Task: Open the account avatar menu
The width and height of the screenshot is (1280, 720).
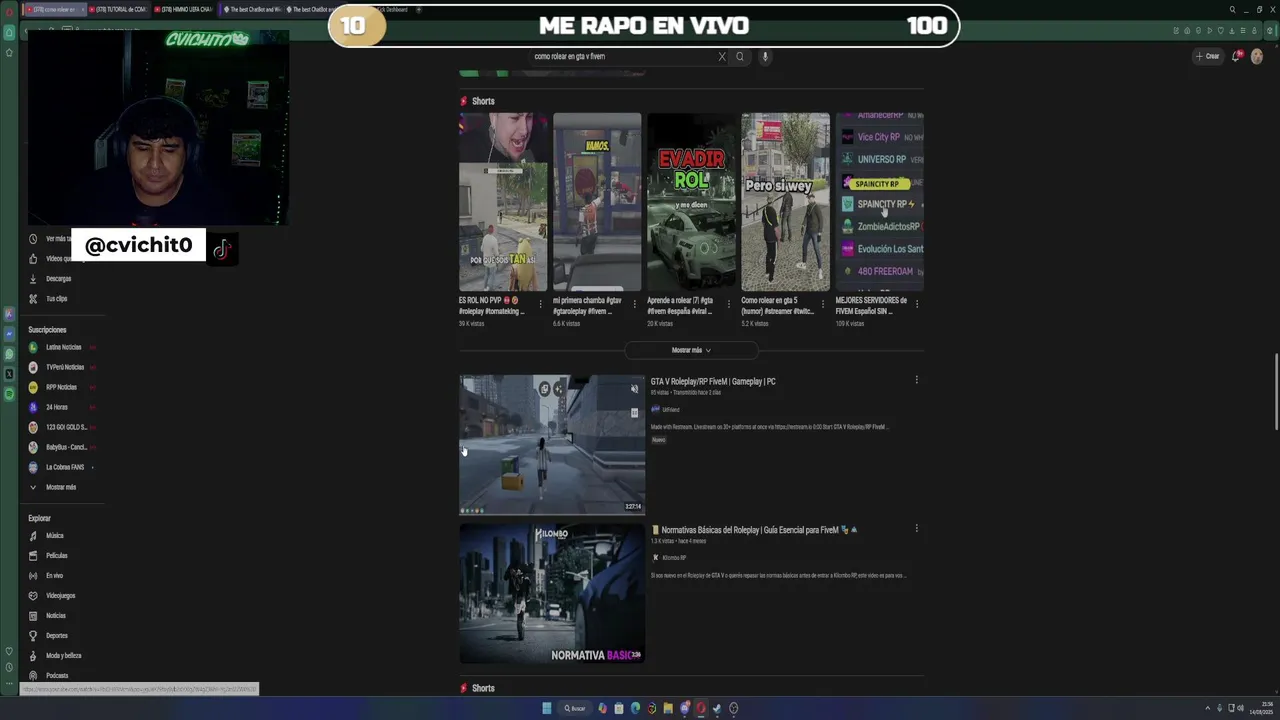Action: click(1257, 56)
